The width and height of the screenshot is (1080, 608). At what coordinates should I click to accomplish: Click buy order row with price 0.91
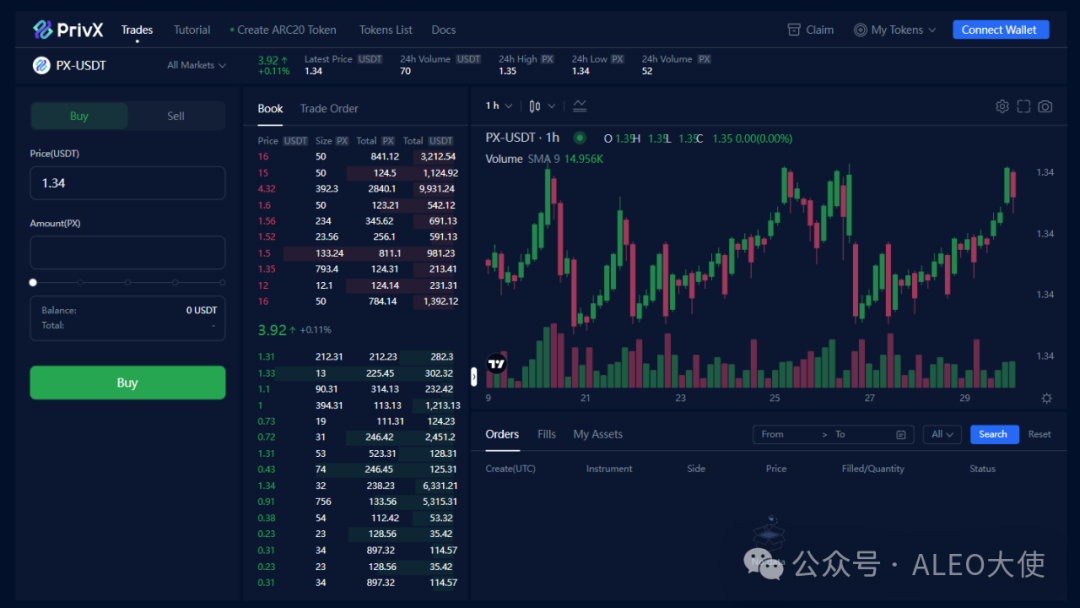[x=357, y=502]
